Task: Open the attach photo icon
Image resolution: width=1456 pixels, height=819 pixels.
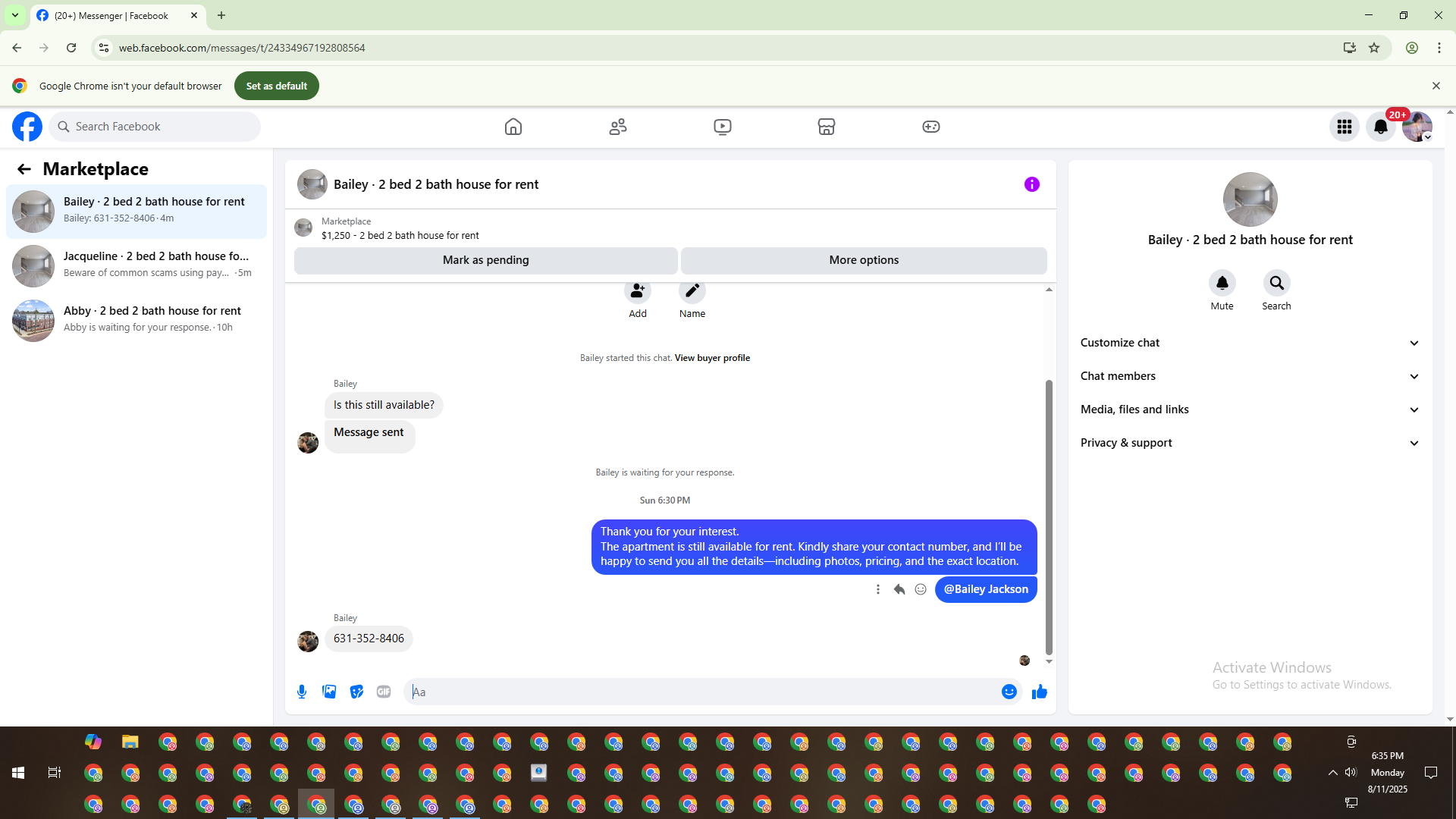Action: click(329, 692)
